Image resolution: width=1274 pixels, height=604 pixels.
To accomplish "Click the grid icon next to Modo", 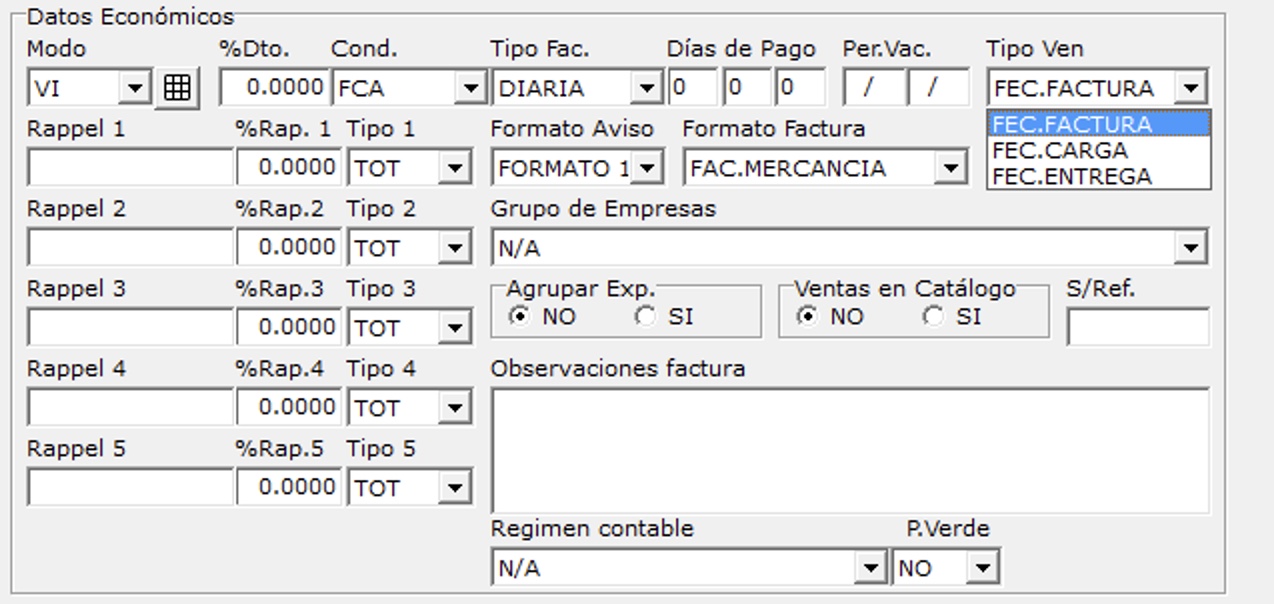I will coord(177,88).
